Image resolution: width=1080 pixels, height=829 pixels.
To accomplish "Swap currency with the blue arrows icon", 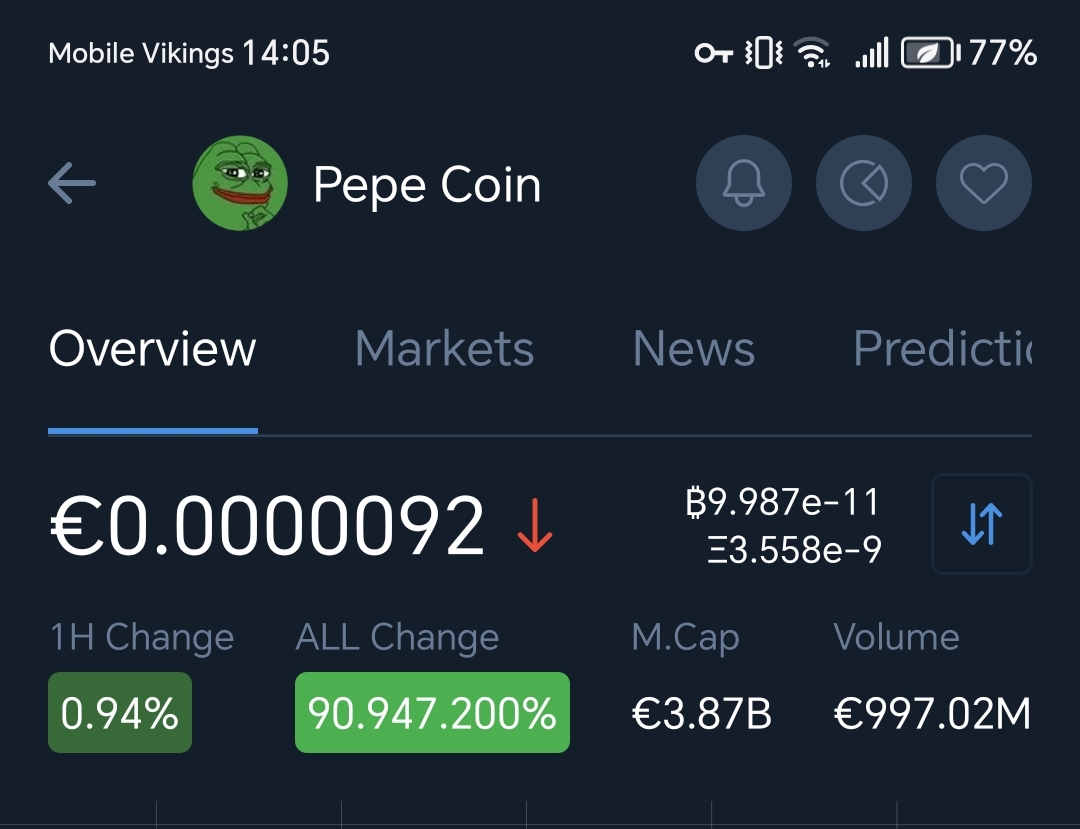I will (981, 524).
